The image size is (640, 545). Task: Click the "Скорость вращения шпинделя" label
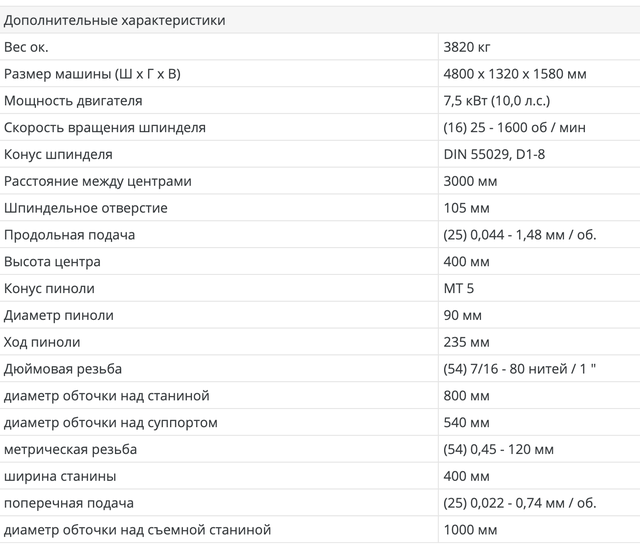pyautogui.click(x=105, y=128)
